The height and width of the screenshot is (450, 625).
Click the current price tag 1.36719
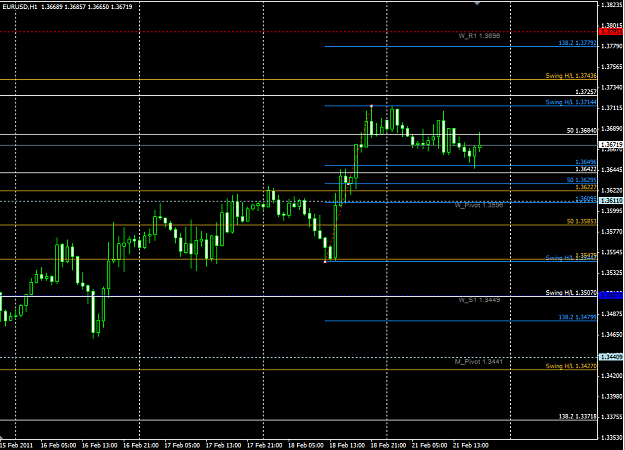tap(611, 145)
